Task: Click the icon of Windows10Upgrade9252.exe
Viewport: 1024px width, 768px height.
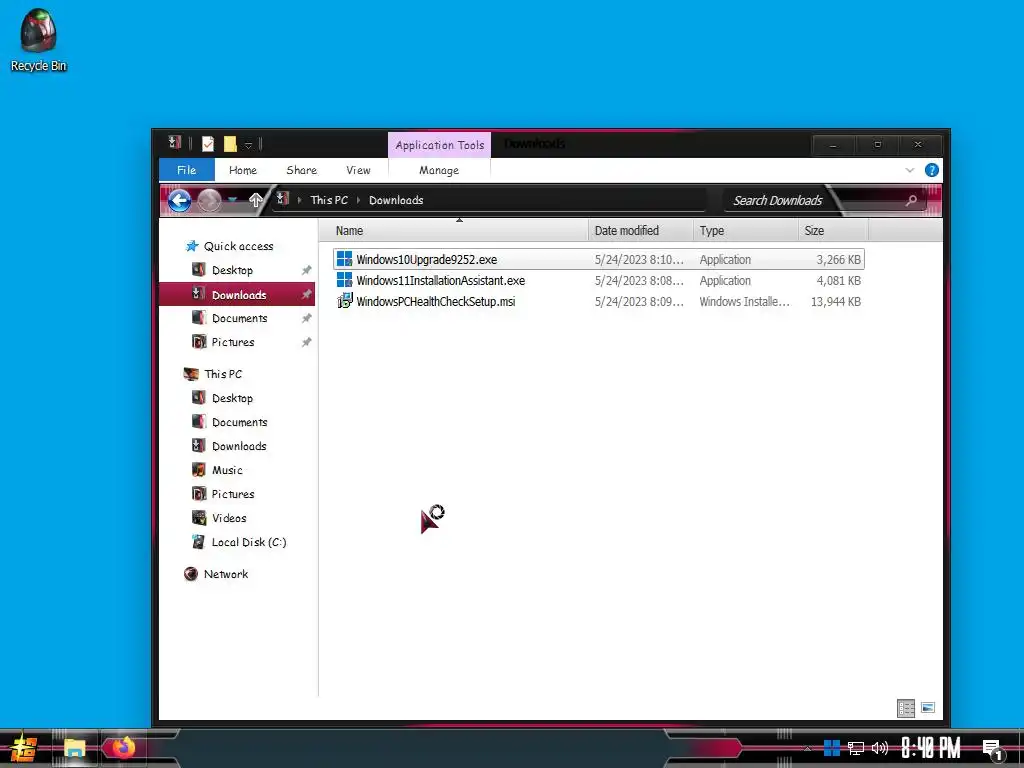Action: (344, 259)
